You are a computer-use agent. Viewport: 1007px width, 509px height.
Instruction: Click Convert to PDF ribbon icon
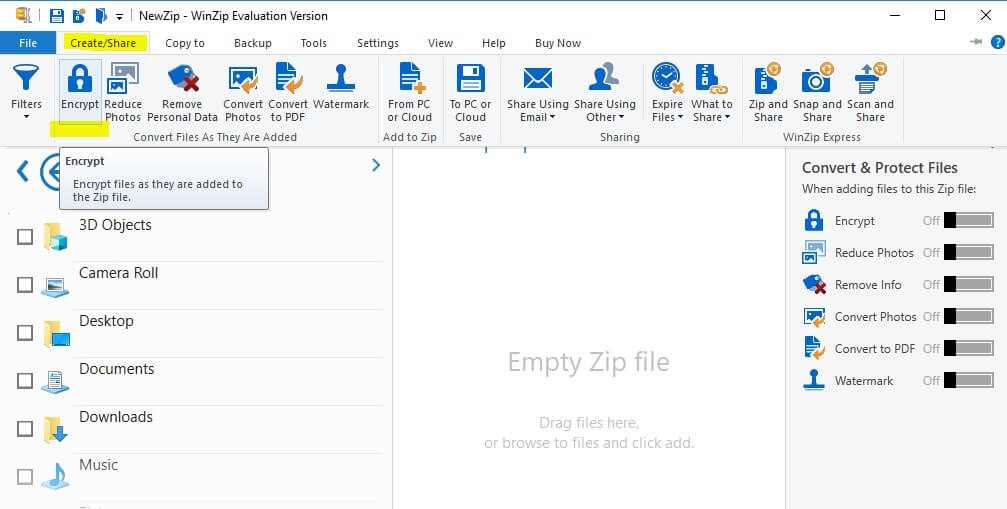(288, 78)
